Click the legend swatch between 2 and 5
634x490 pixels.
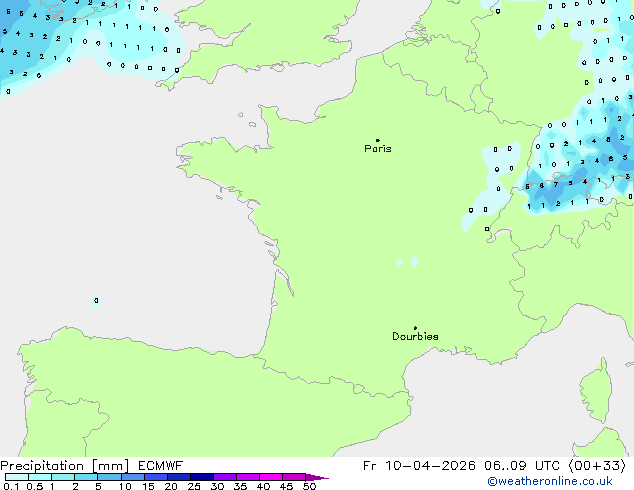(x=86, y=477)
